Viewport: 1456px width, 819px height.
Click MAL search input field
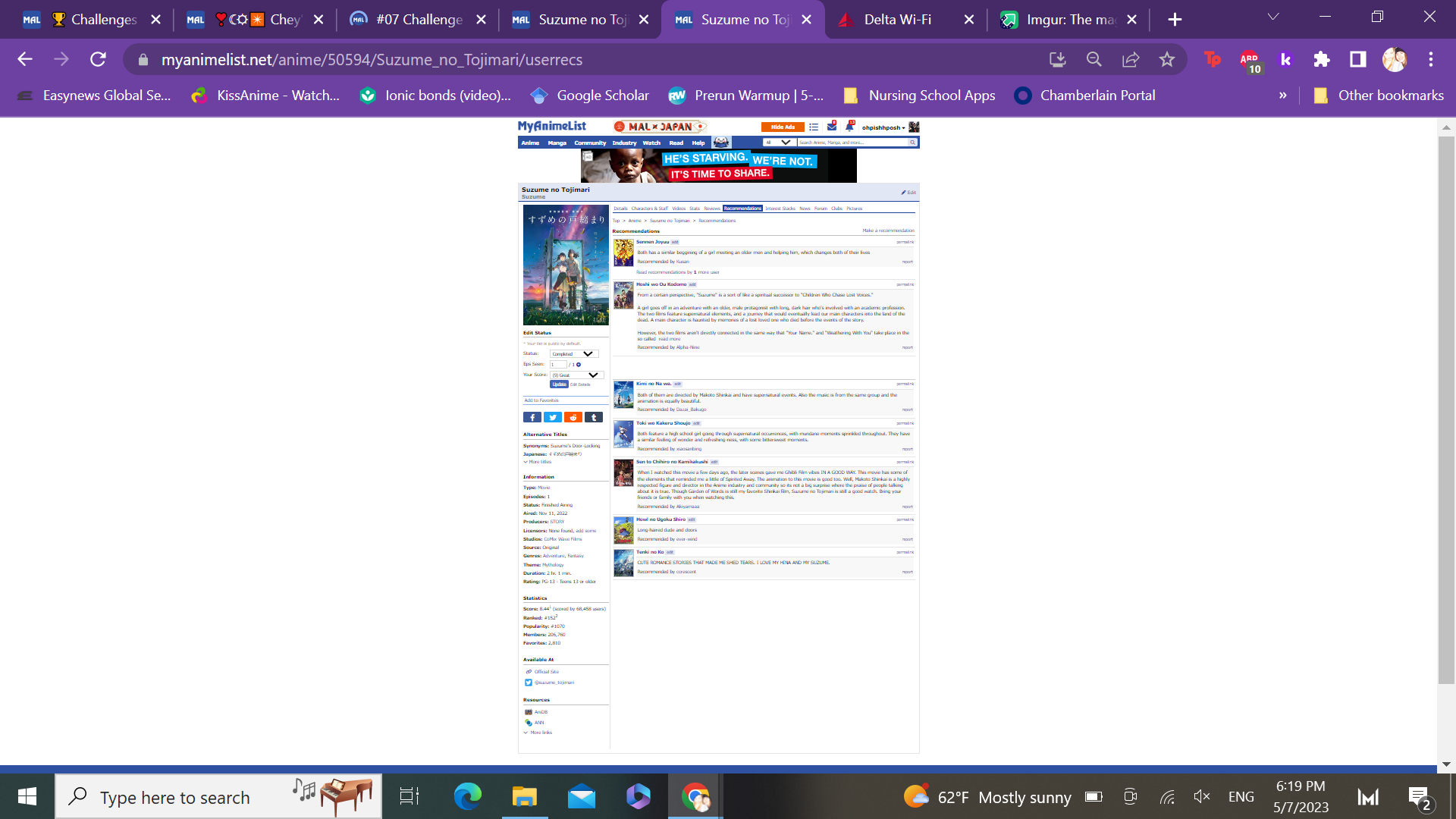click(x=852, y=143)
